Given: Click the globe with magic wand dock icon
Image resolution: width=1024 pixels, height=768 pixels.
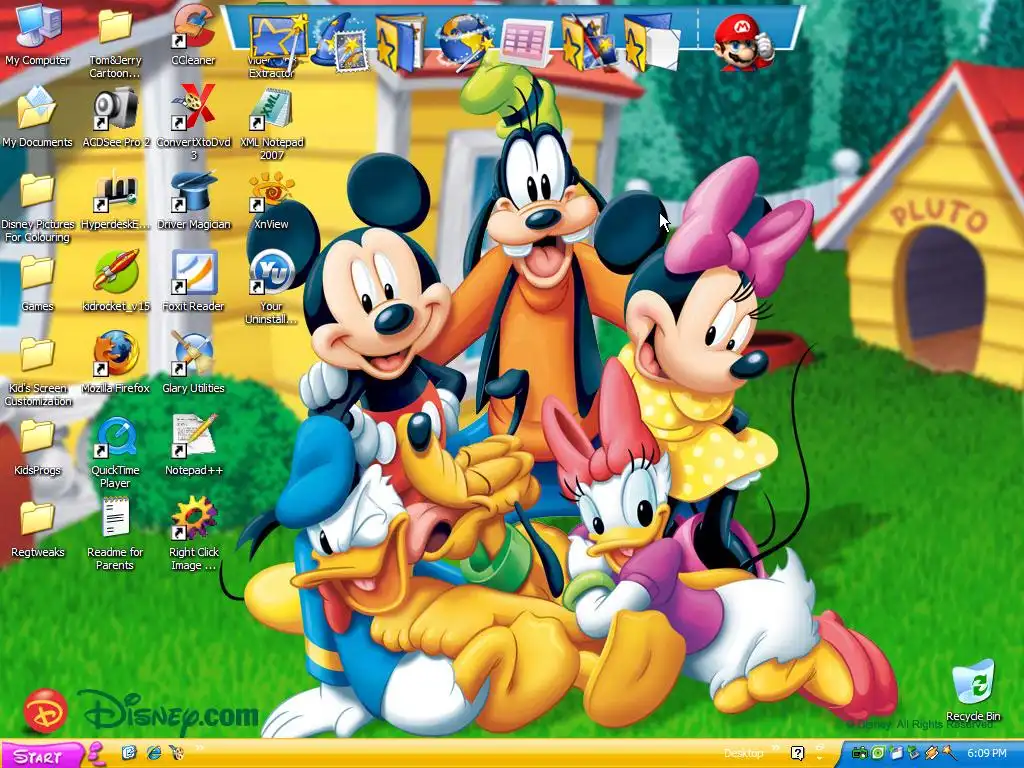Looking at the screenshot, I should (x=465, y=40).
